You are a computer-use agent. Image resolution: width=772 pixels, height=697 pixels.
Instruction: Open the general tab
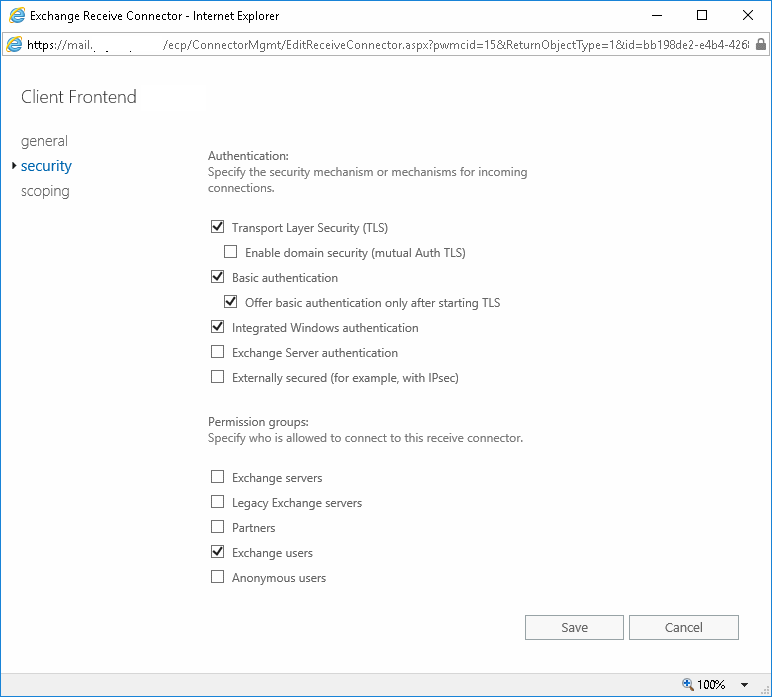point(44,141)
